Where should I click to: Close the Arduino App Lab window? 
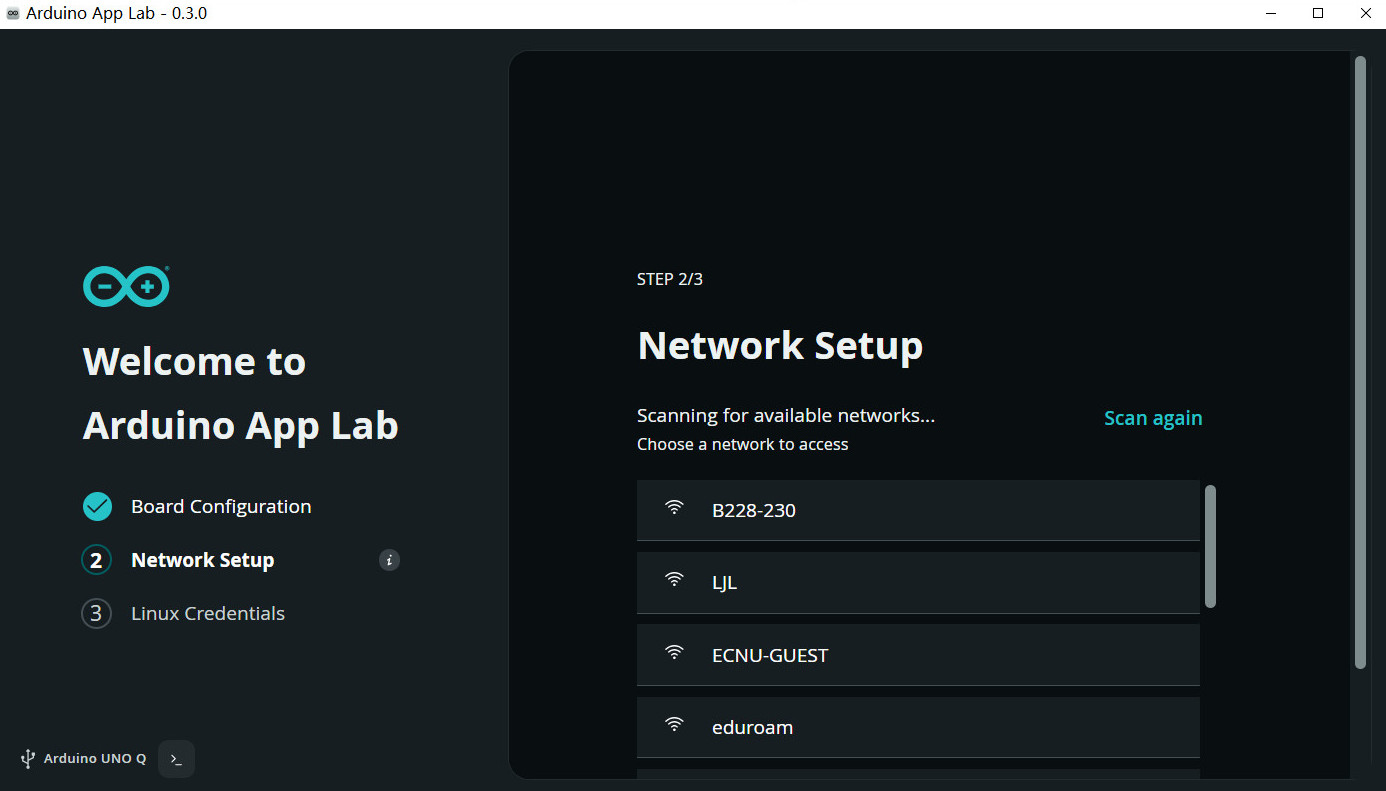tap(1364, 14)
